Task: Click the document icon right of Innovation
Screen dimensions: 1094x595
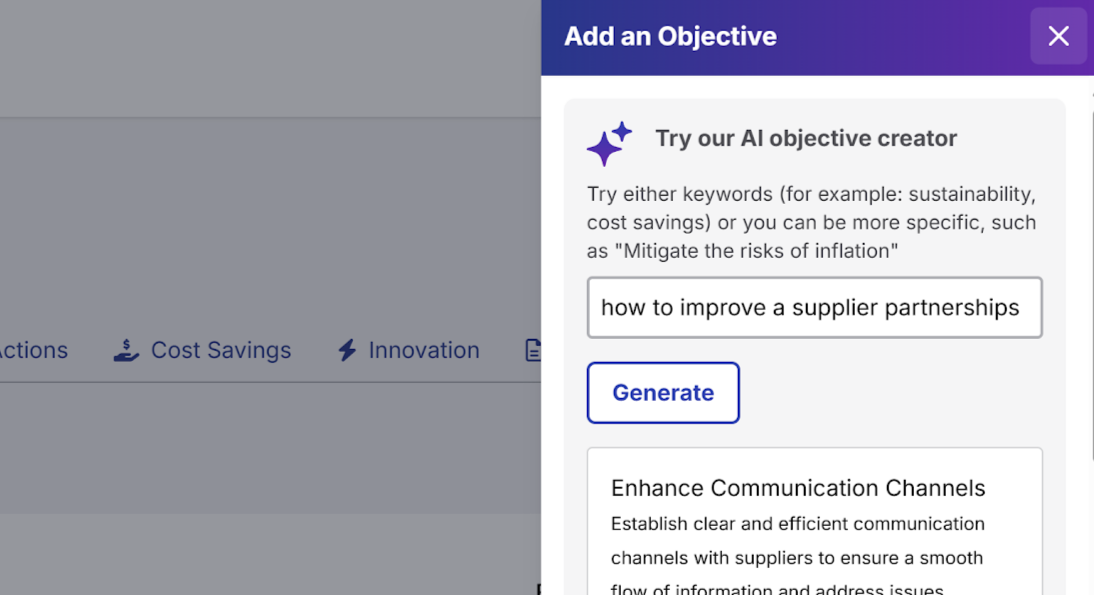Action: tap(533, 350)
